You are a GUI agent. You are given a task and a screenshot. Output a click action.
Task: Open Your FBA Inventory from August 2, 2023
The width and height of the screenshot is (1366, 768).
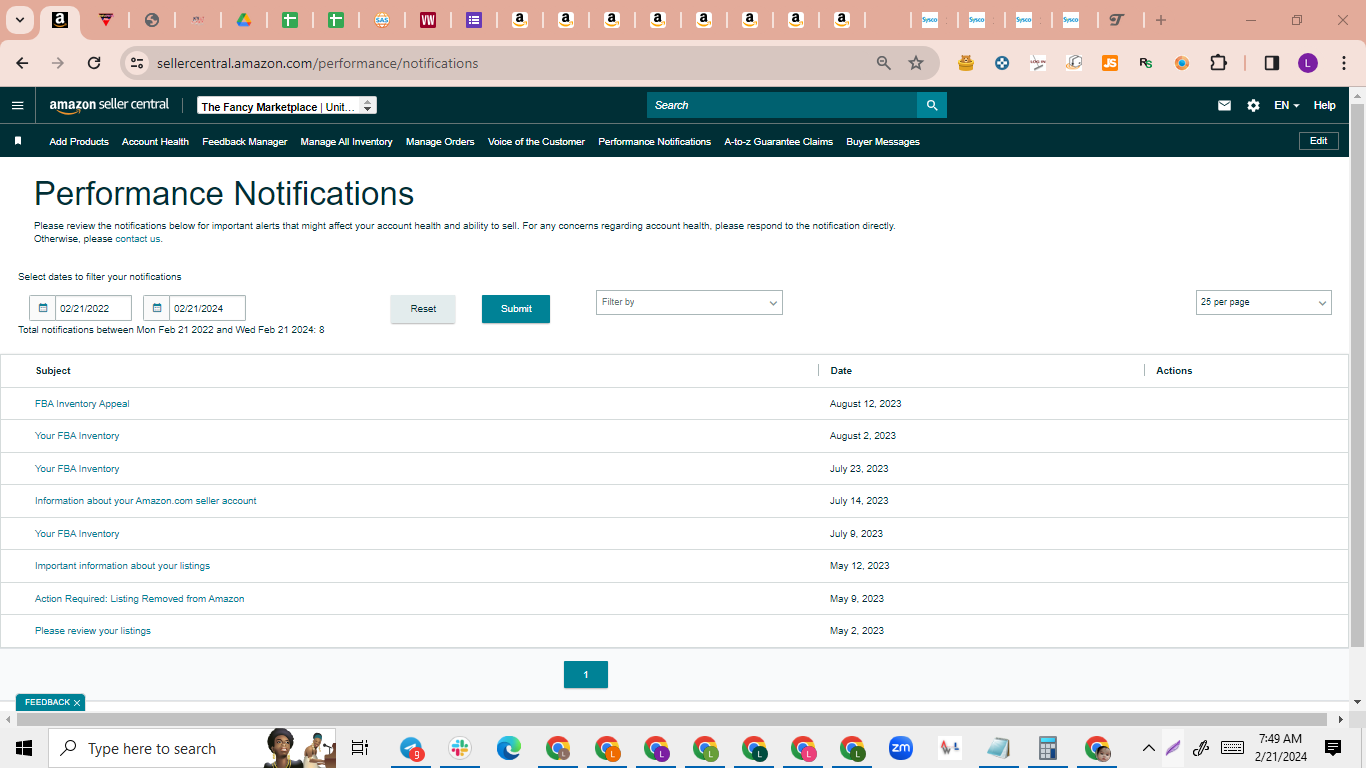point(77,436)
